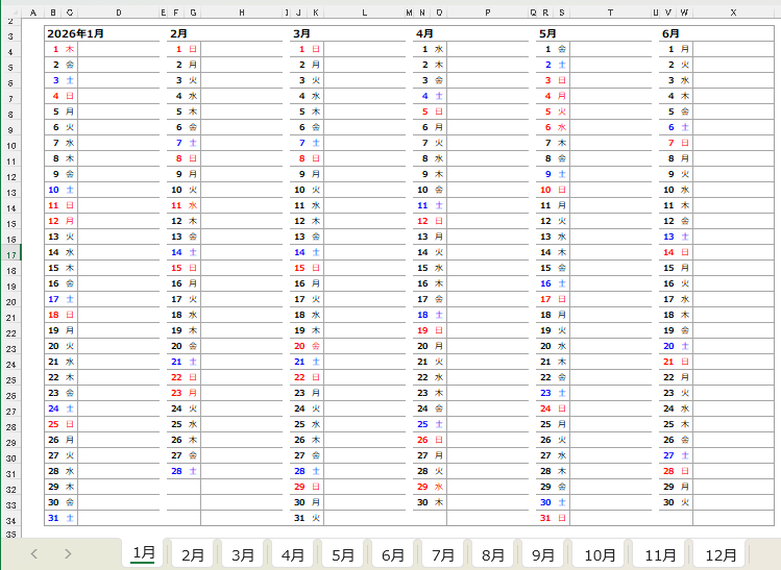
Task: Click the column L header
Action: coord(364,12)
